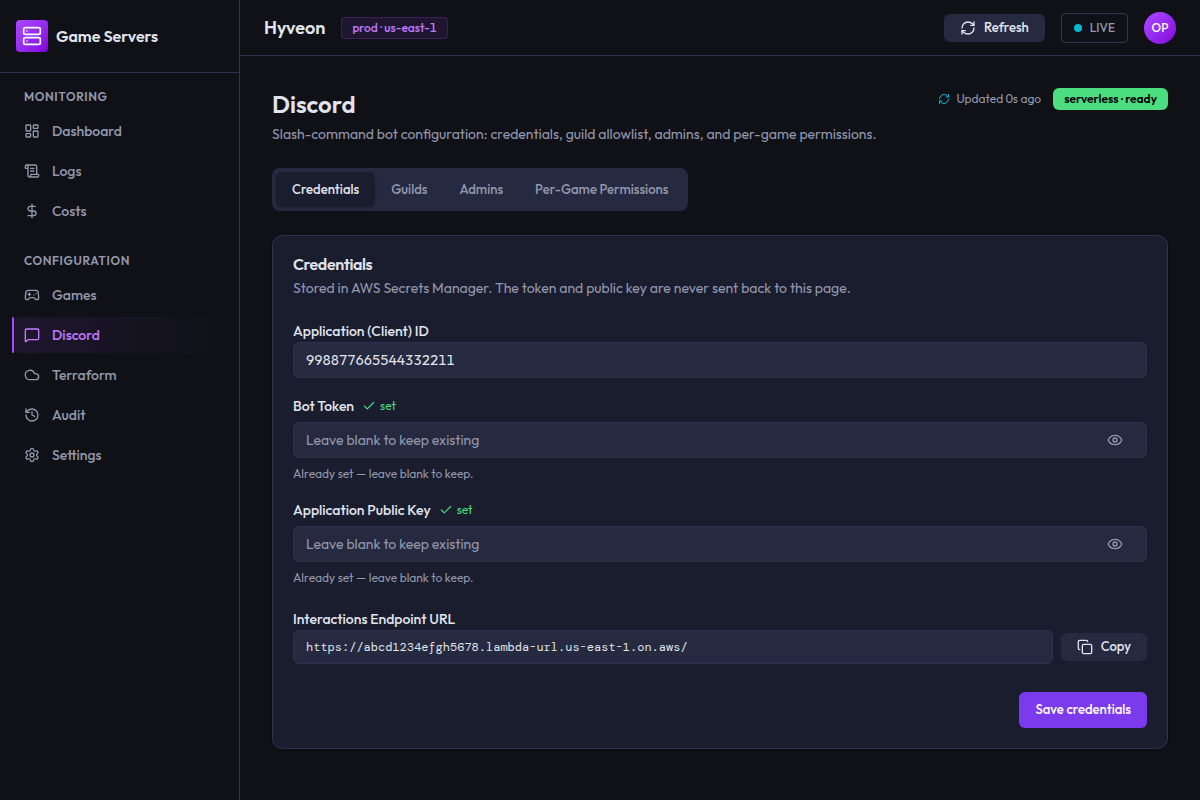Click the Discord page heading
The image size is (1200, 800).
[314, 105]
